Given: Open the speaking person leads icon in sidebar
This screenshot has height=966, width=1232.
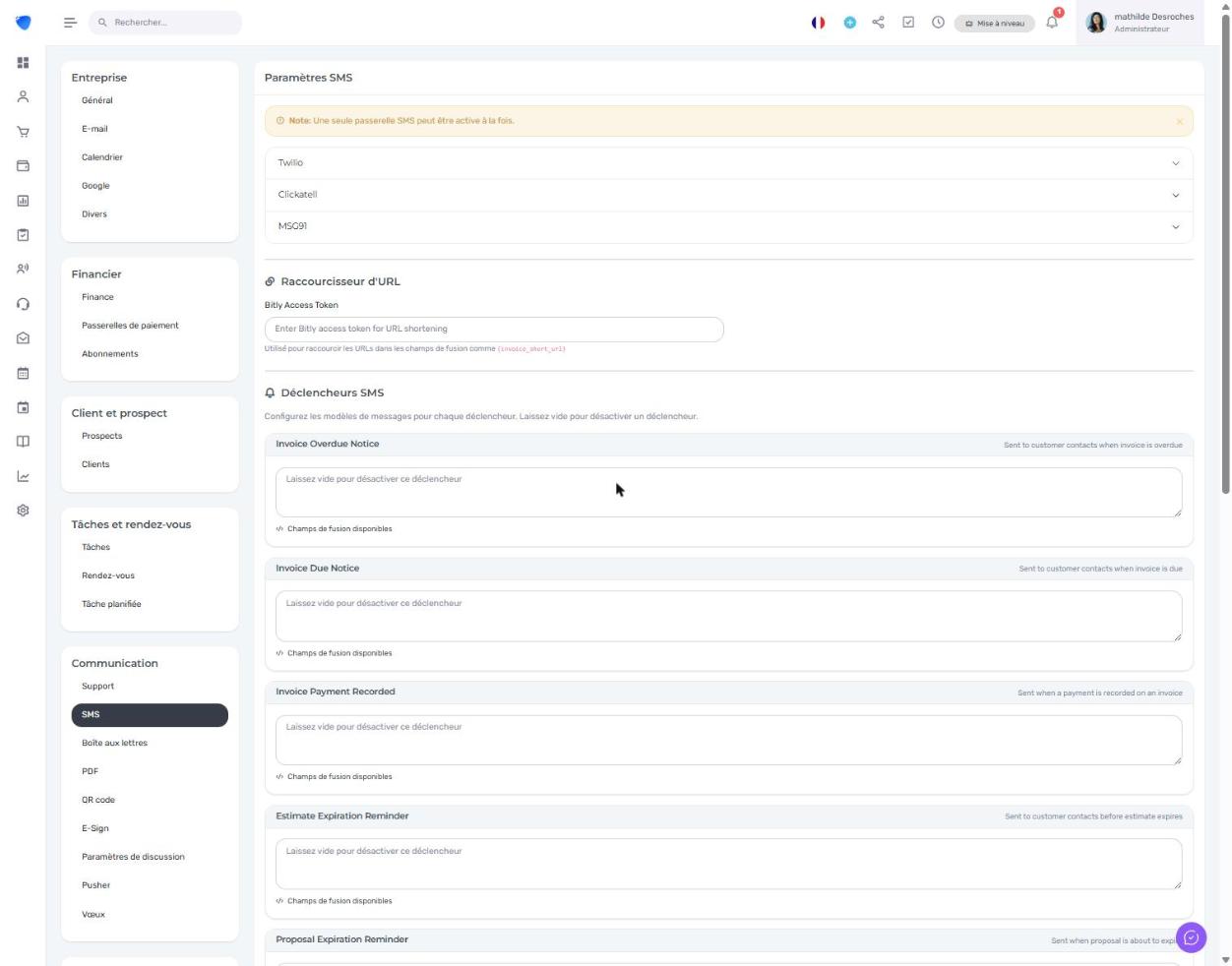Looking at the screenshot, I should click(x=23, y=269).
